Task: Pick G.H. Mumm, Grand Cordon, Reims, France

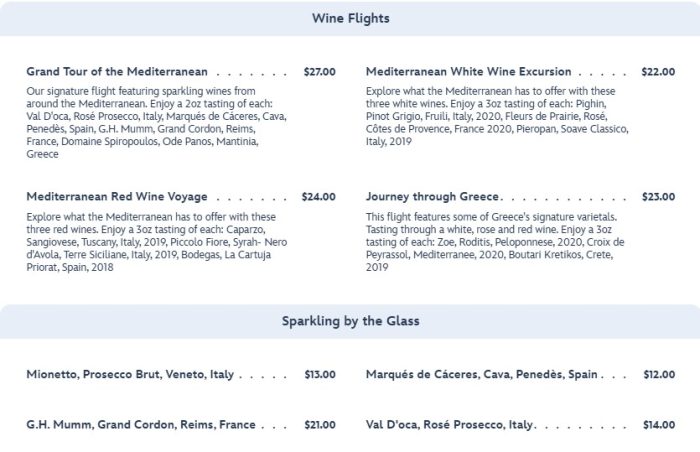Action: (141, 425)
